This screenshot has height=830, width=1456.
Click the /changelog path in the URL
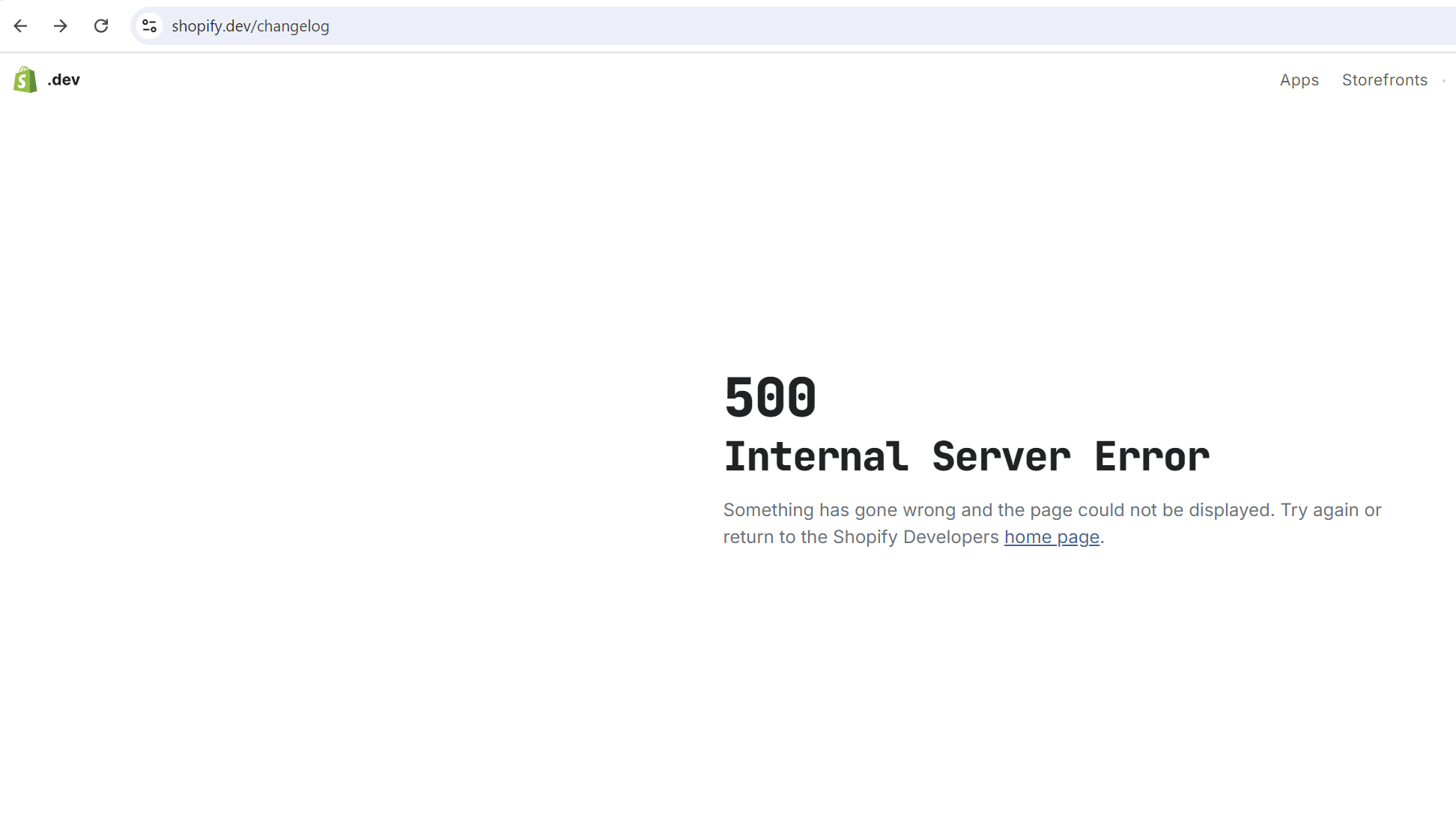click(x=291, y=26)
